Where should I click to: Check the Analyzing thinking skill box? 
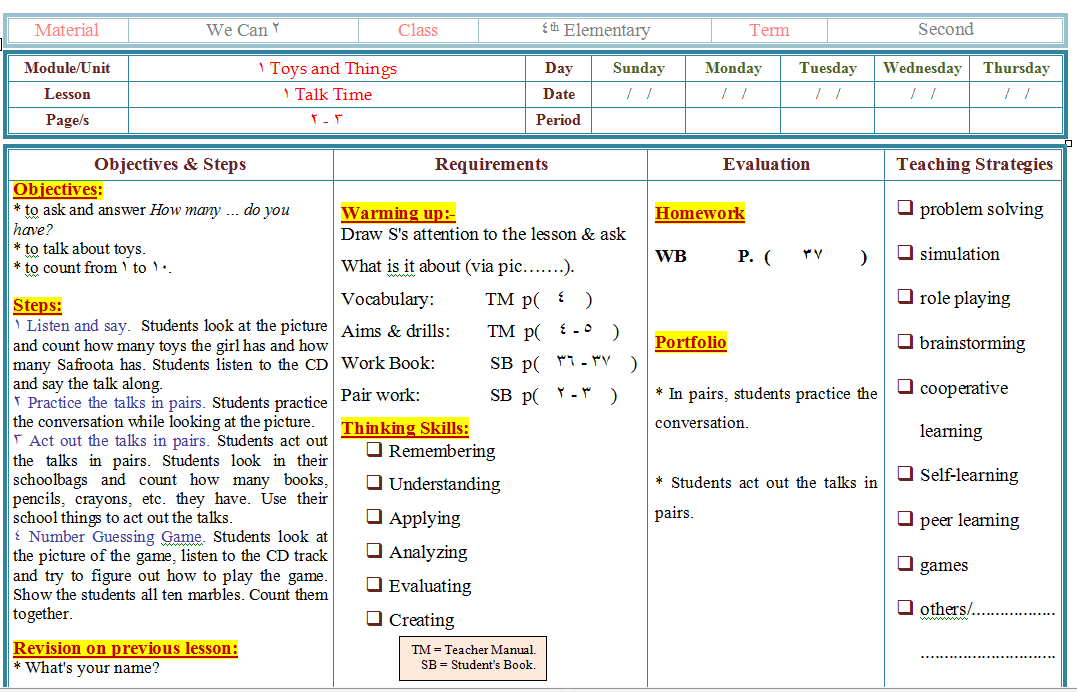[x=374, y=550]
